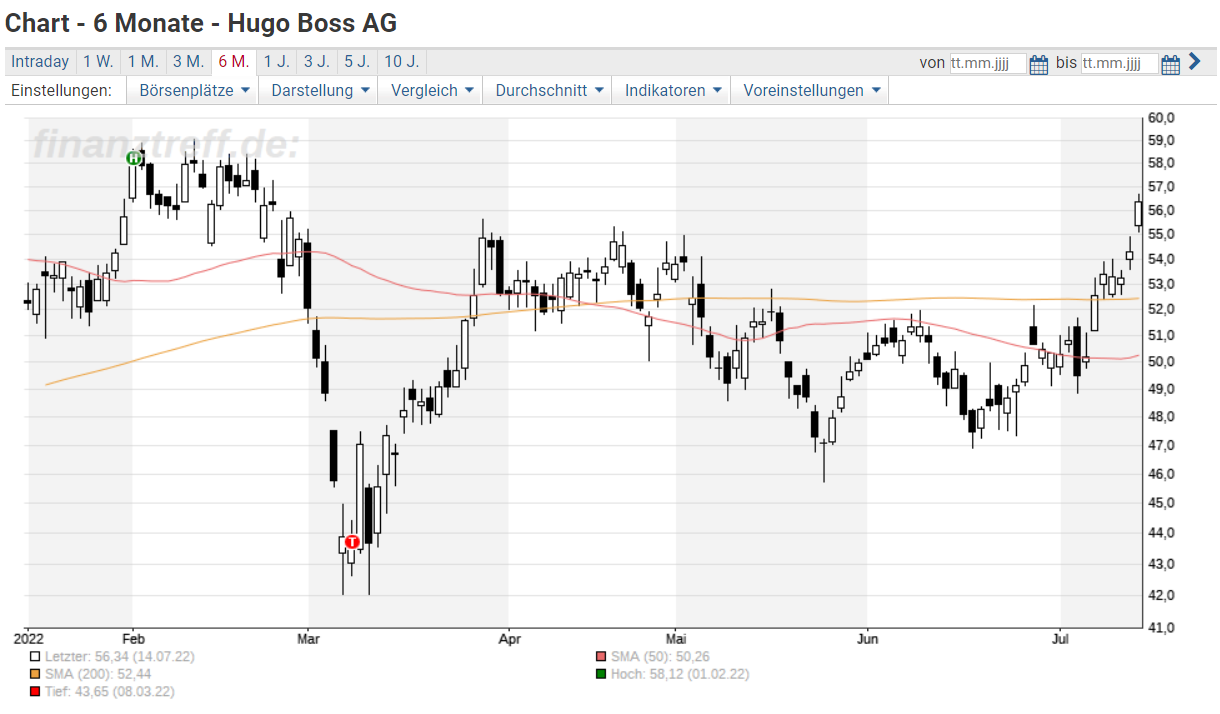Click the 'Apr' x-axis label

coord(509,637)
